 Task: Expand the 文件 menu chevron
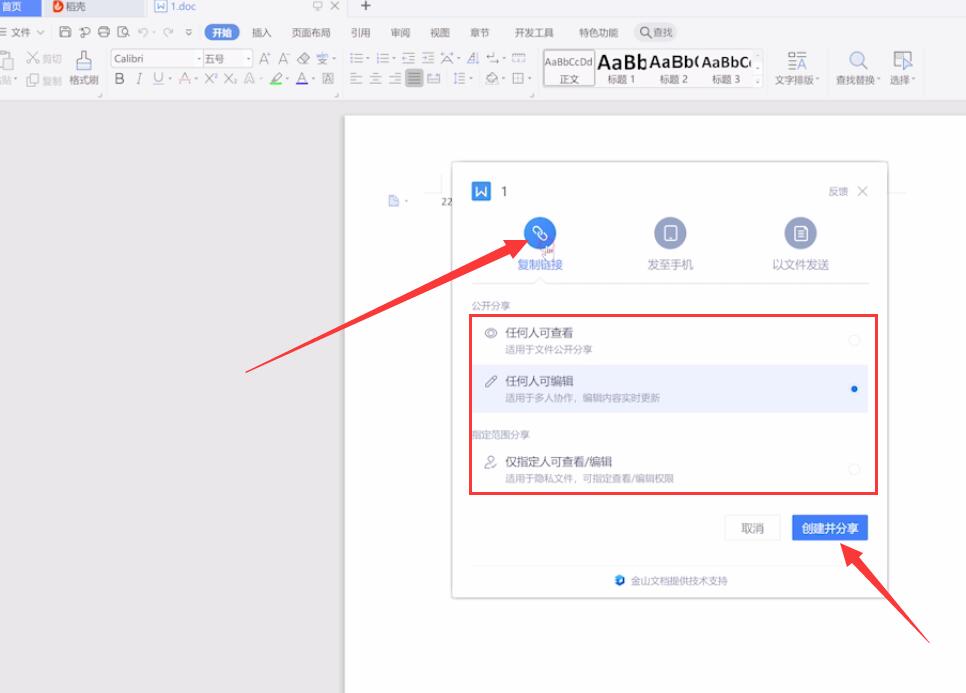coord(41,32)
